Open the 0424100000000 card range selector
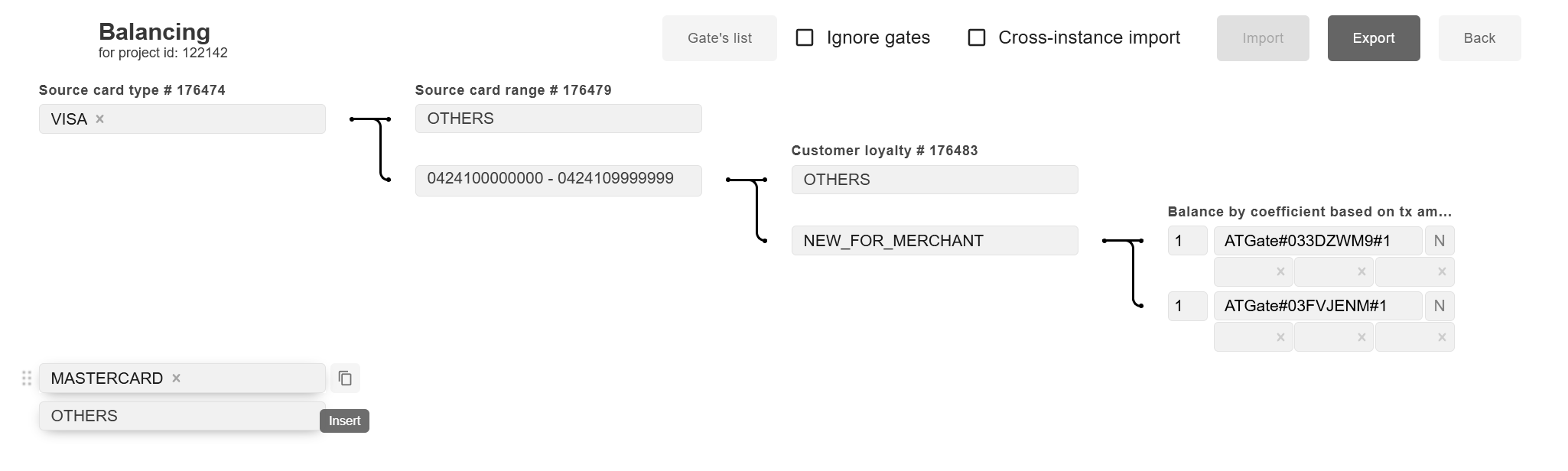Screen dimensions: 1568x471 tap(558, 180)
